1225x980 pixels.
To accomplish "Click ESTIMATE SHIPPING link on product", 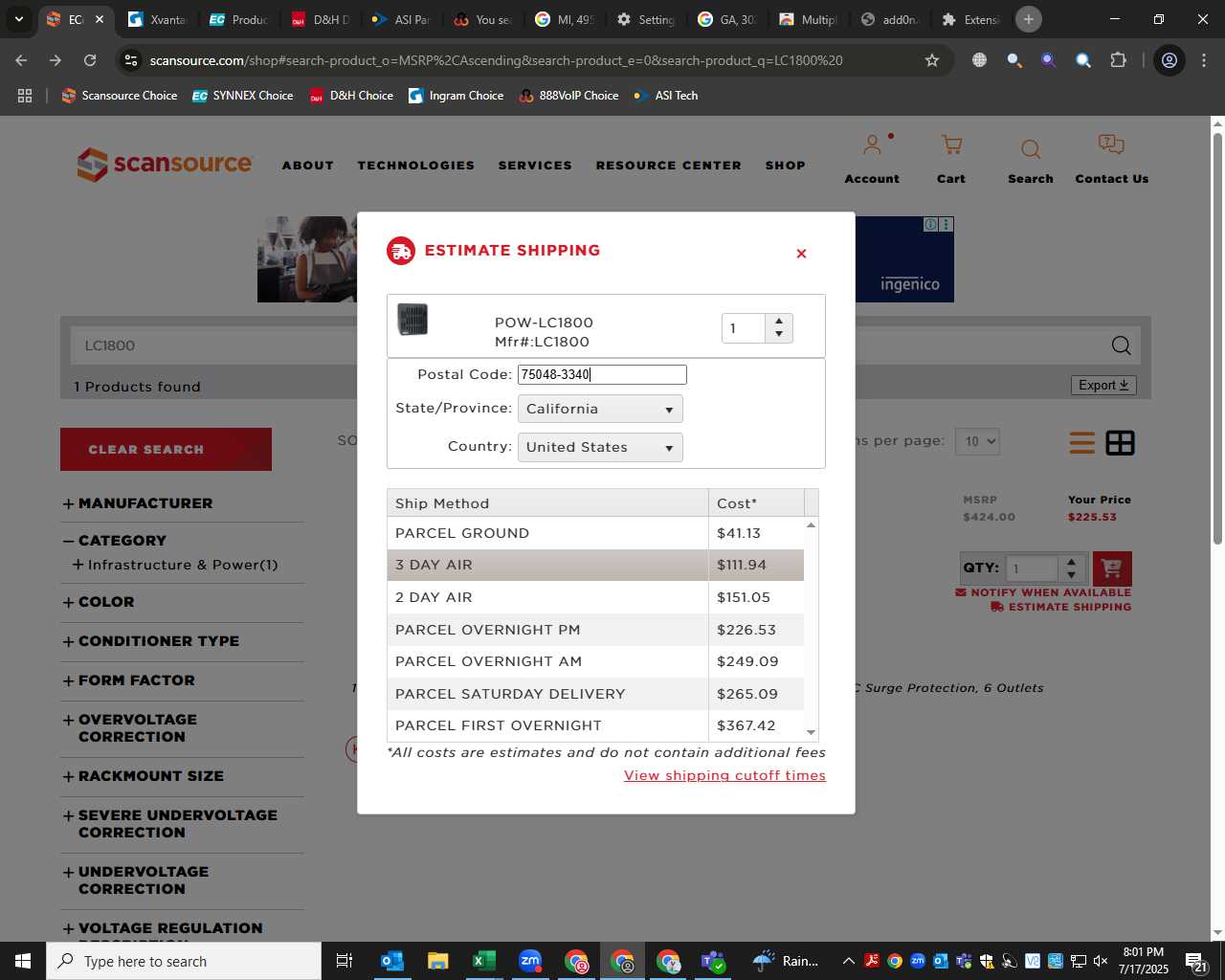I will click(1061, 607).
